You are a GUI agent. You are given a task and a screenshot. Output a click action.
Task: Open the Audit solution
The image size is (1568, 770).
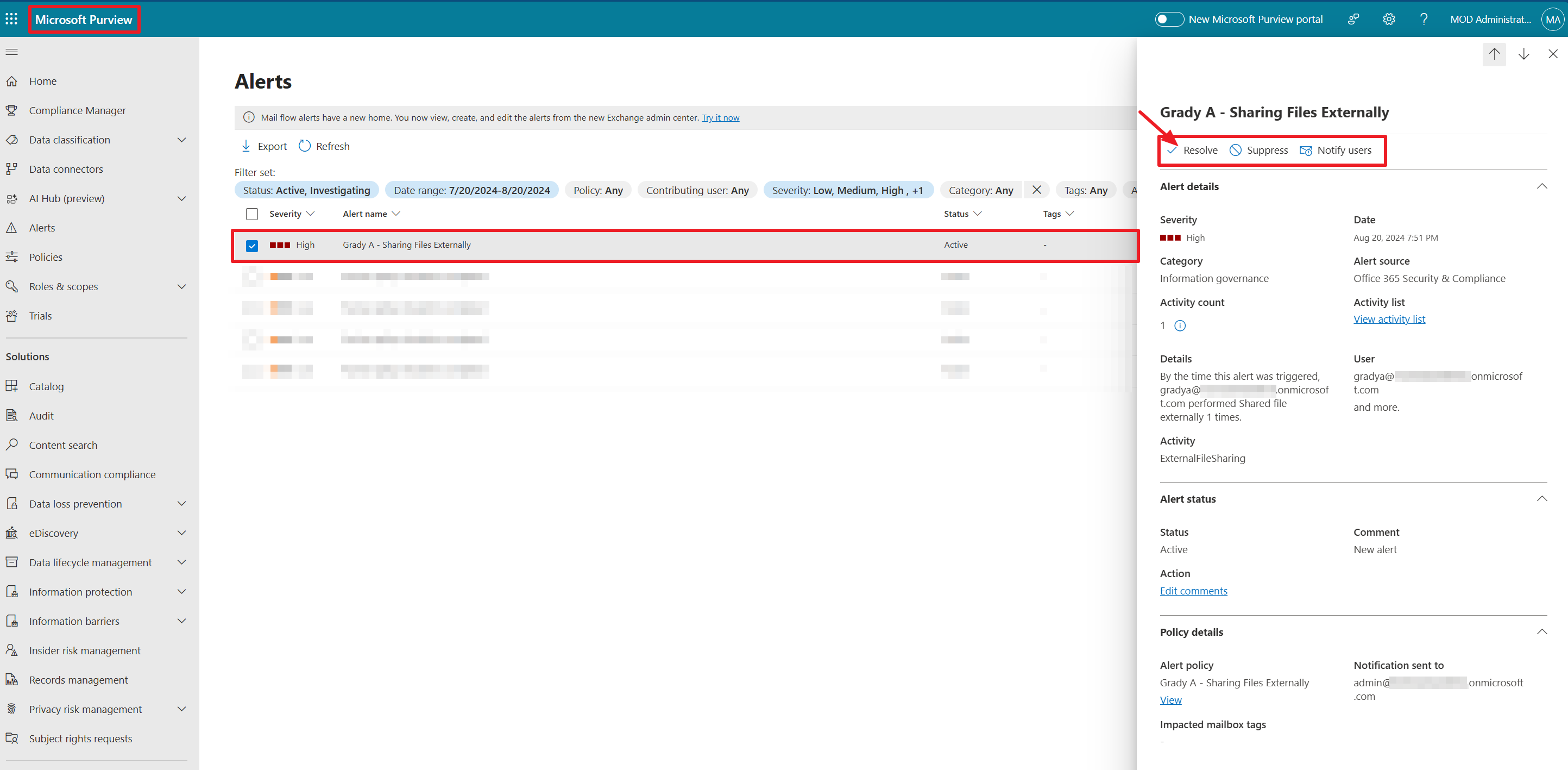tap(41, 415)
